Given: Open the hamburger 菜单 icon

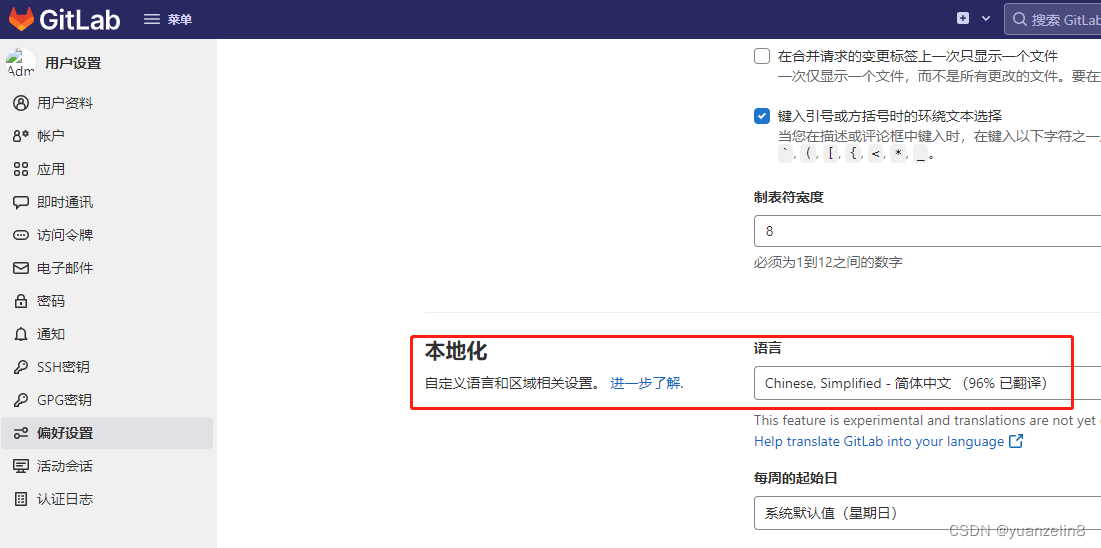Looking at the screenshot, I should tap(152, 20).
